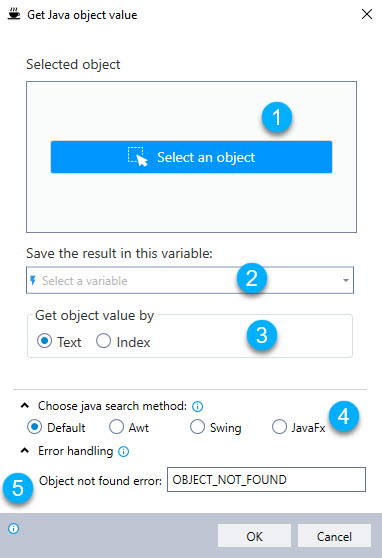Choose the Awt search method
Viewport: 382px width, 558px height.
pyautogui.click(x=129, y=427)
